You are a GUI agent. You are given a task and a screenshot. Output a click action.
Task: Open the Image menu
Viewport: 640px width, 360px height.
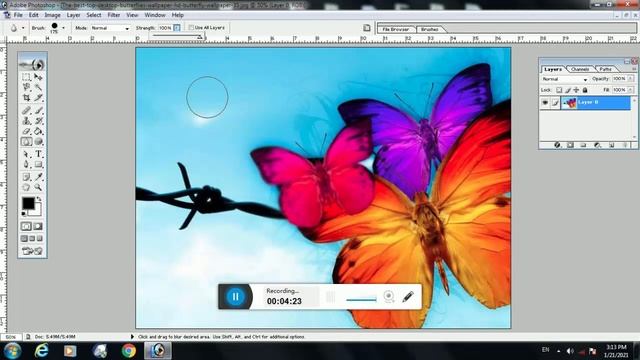pyautogui.click(x=52, y=15)
